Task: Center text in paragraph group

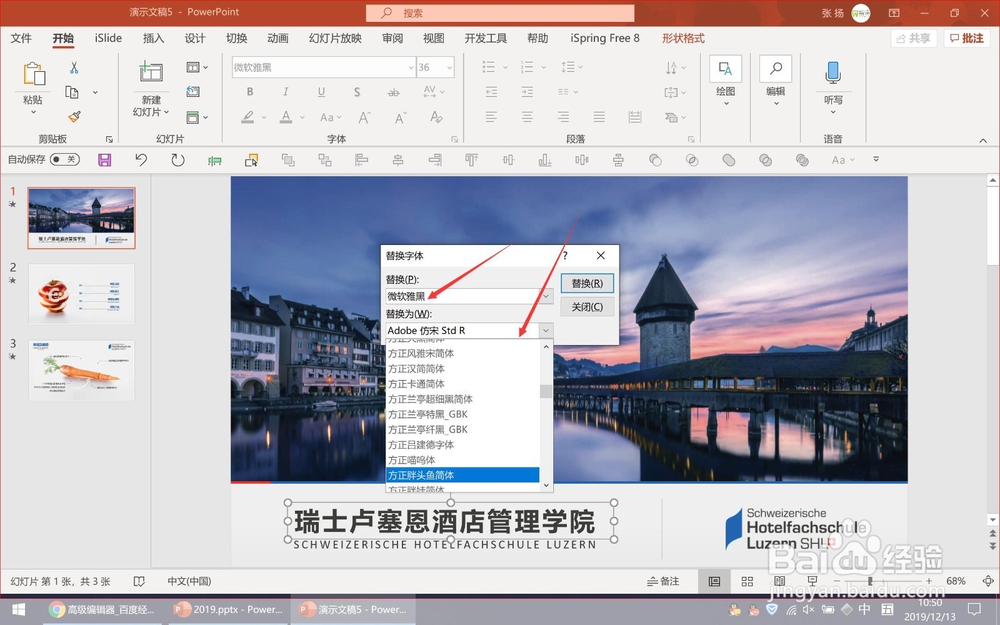Action: point(527,117)
